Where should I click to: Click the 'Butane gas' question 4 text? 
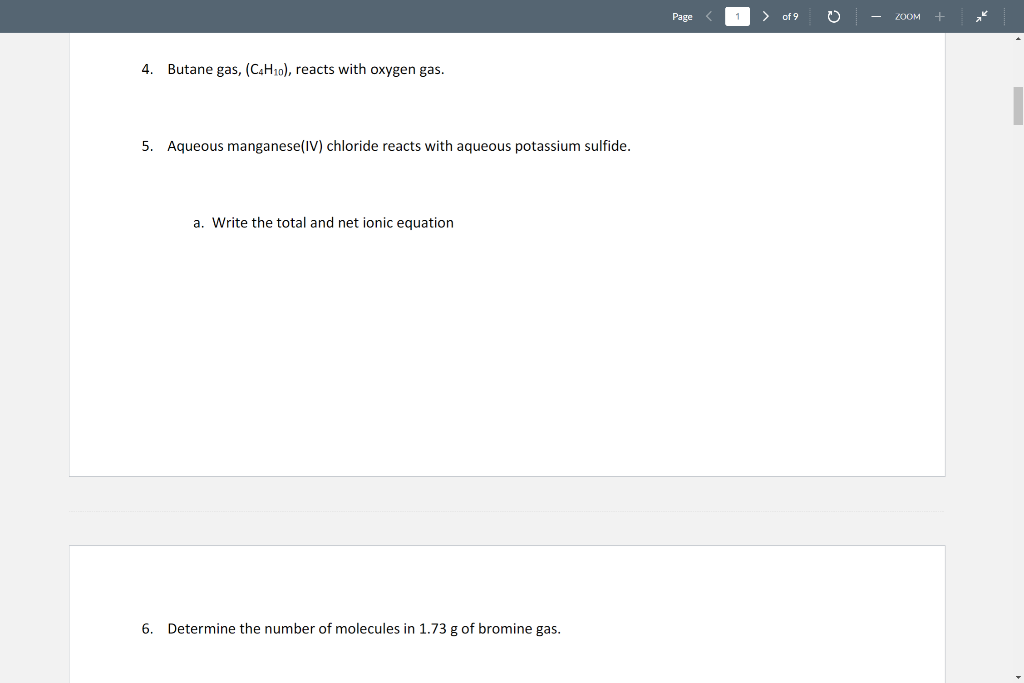(x=306, y=69)
